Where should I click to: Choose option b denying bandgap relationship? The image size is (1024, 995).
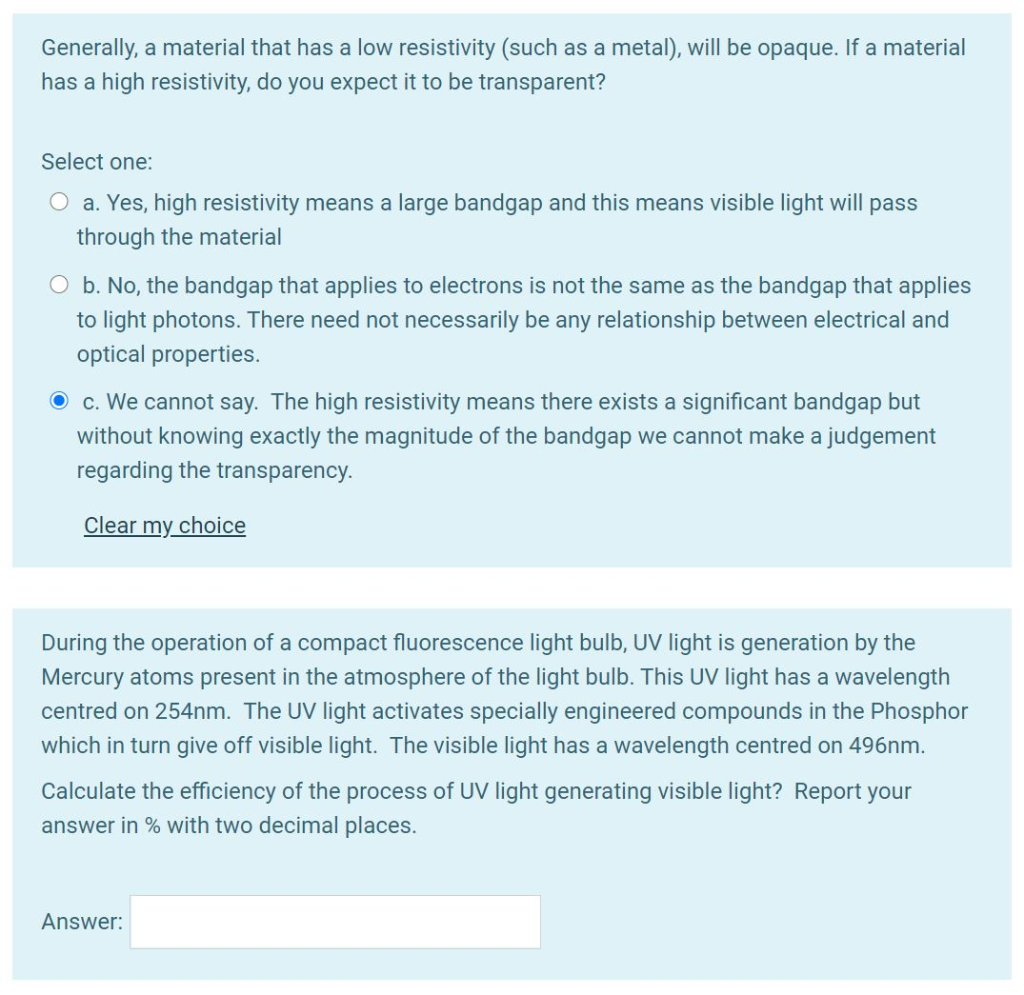pos(58,285)
